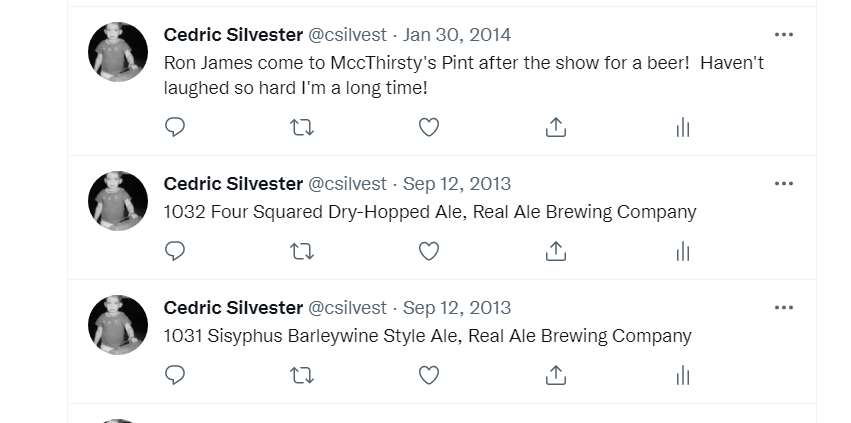Retweet the Four Squared Dry-Hopped Ale tweet
The height and width of the screenshot is (423, 851).
pos(301,251)
